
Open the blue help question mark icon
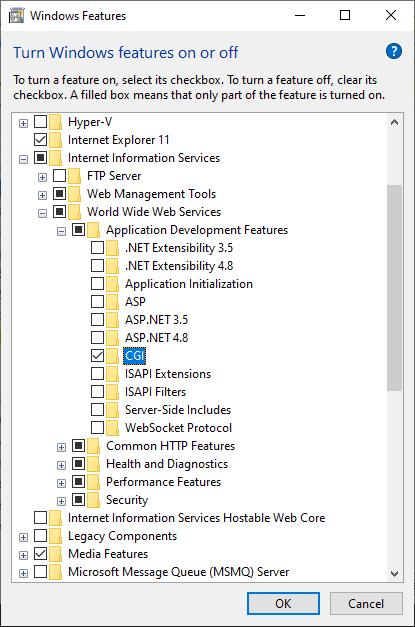[394, 51]
